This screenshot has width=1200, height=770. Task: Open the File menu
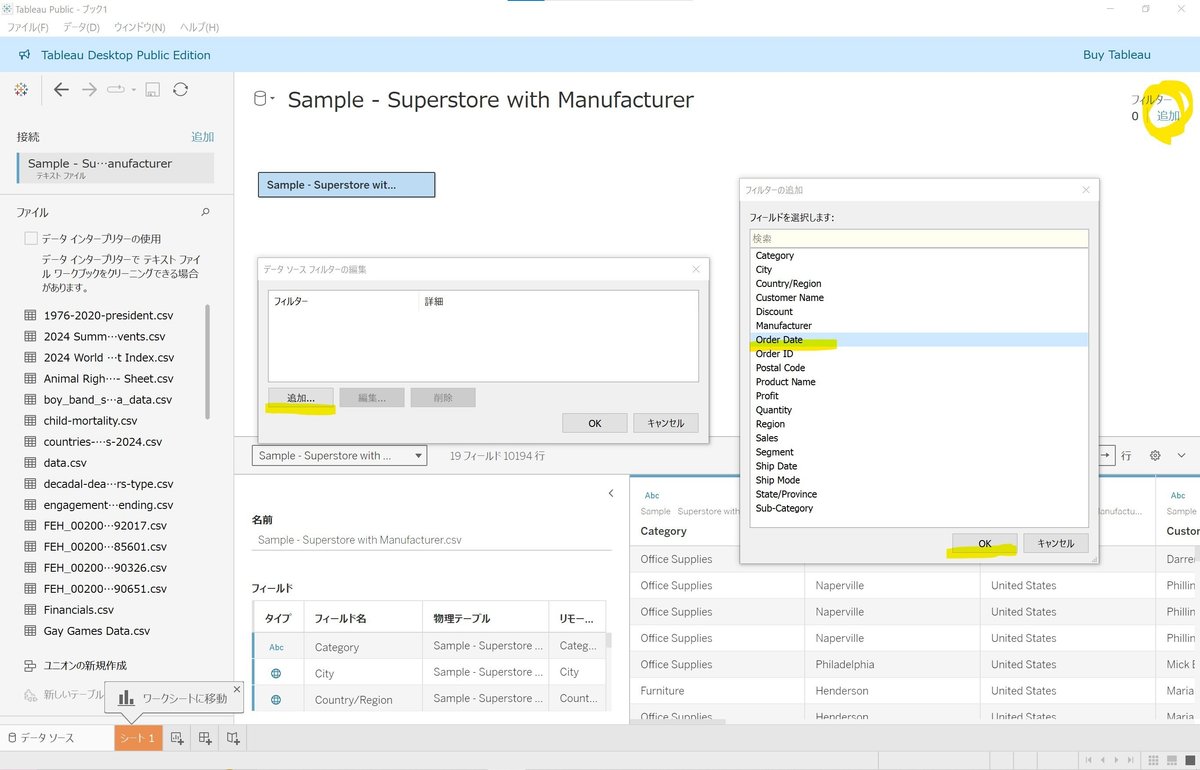(x=28, y=27)
